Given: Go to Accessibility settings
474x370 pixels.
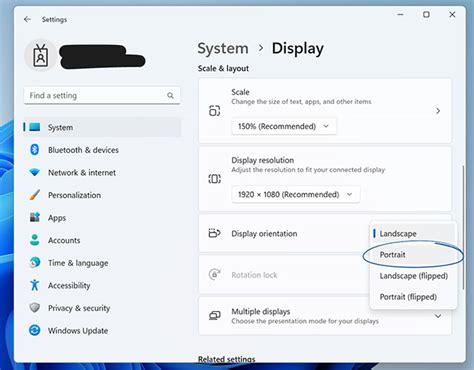Looking at the screenshot, I should [102, 285].
